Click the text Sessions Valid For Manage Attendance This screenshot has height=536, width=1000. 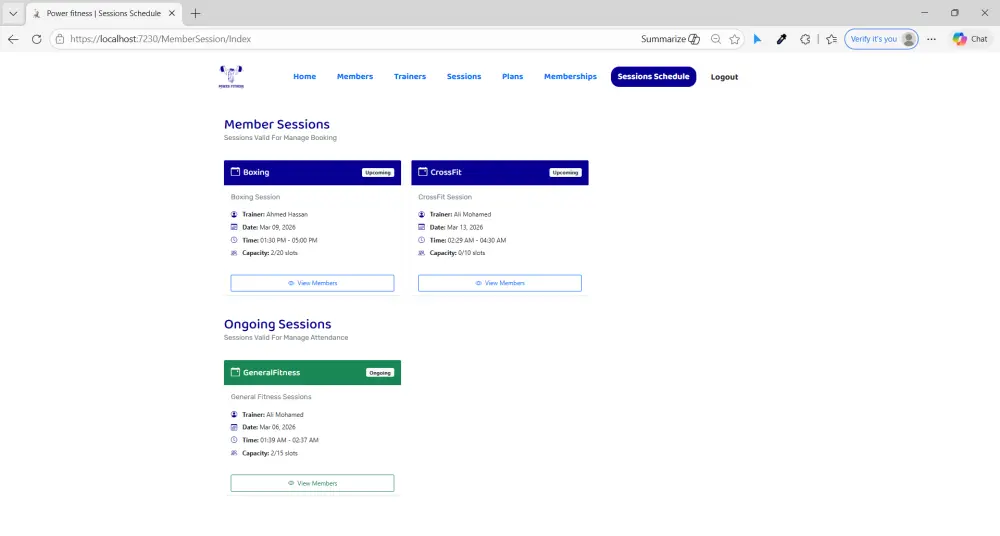pyautogui.click(x=286, y=338)
